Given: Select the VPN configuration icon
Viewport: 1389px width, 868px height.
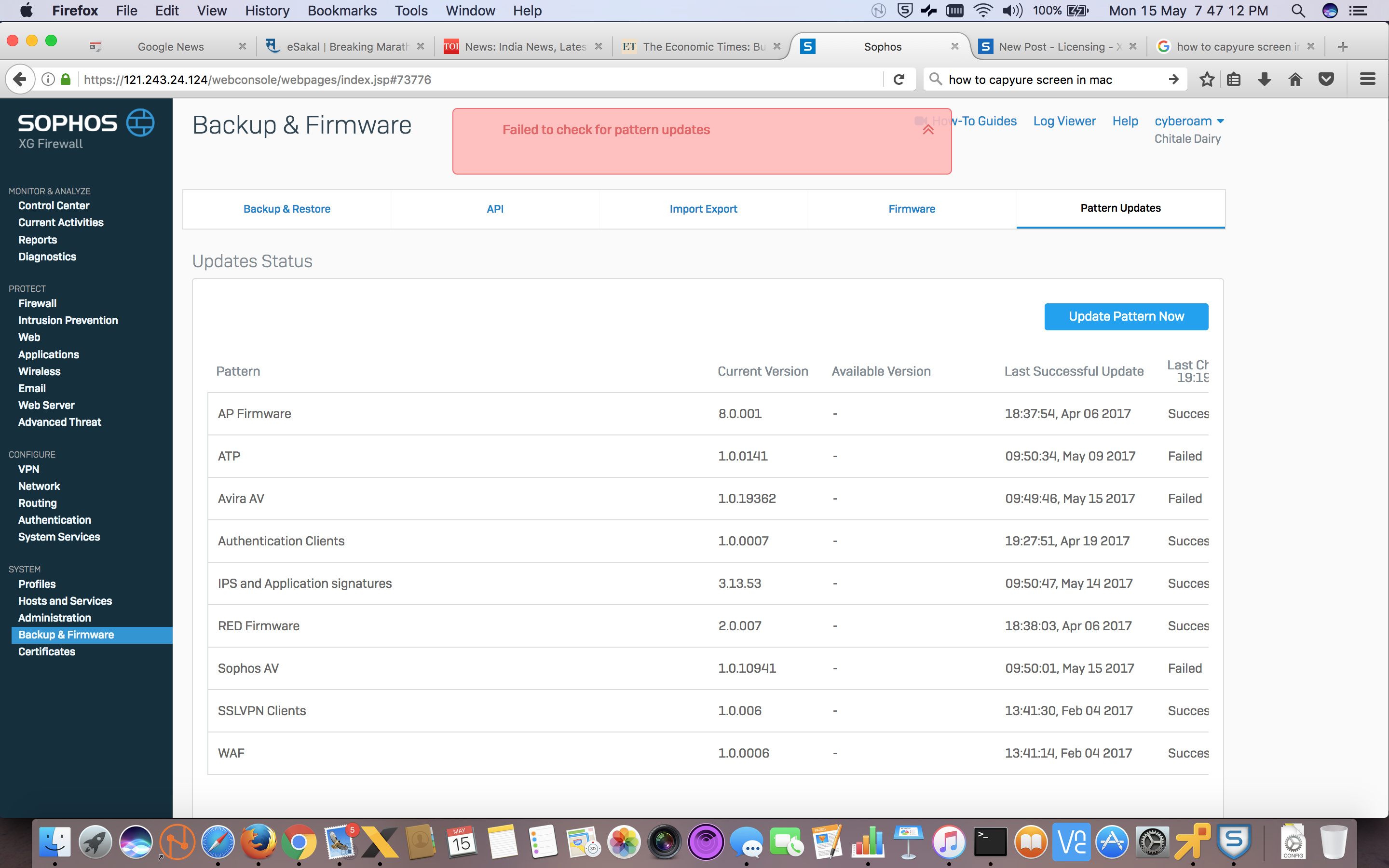Looking at the screenshot, I should tap(29, 469).
